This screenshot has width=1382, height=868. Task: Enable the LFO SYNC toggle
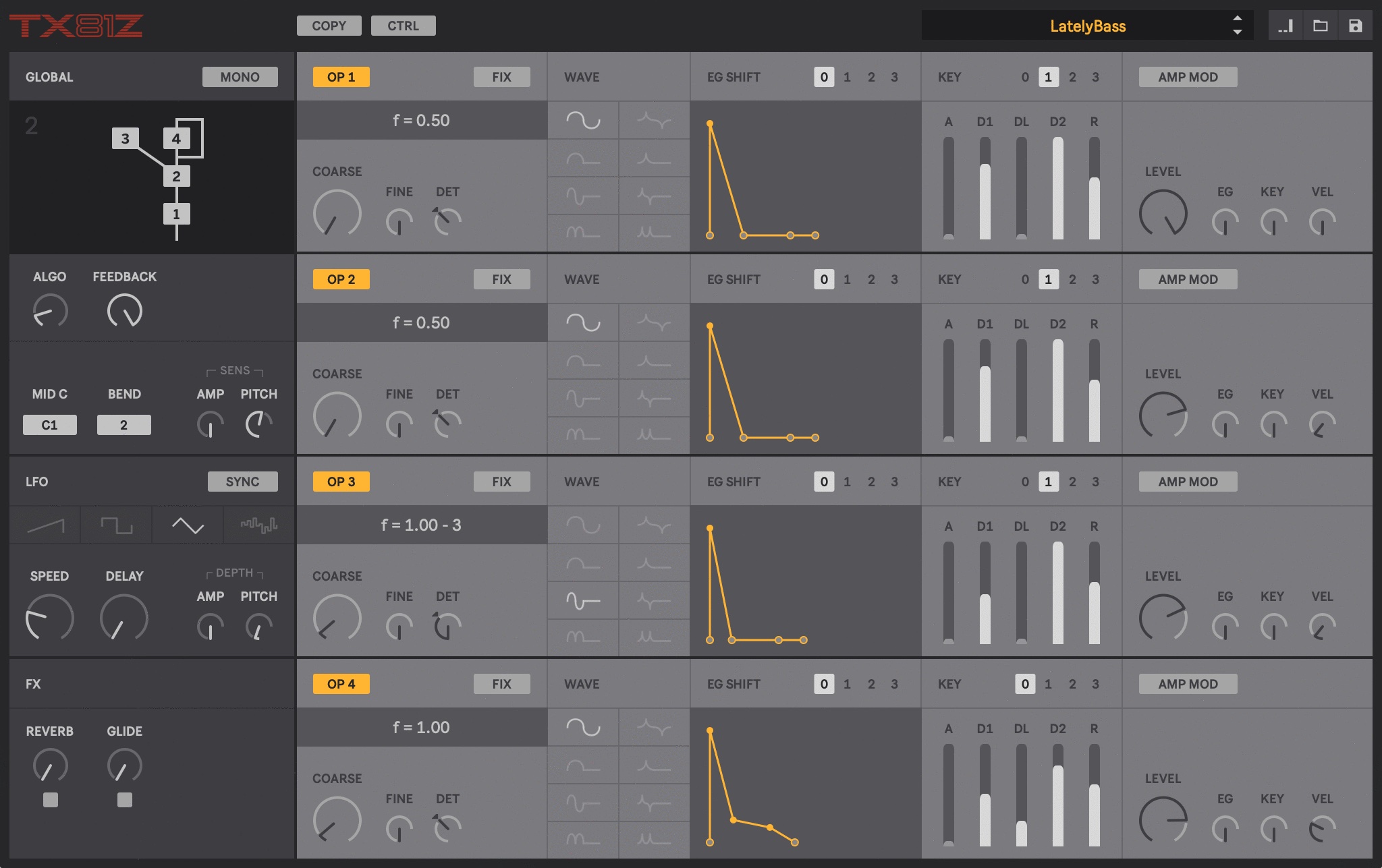(x=242, y=482)
